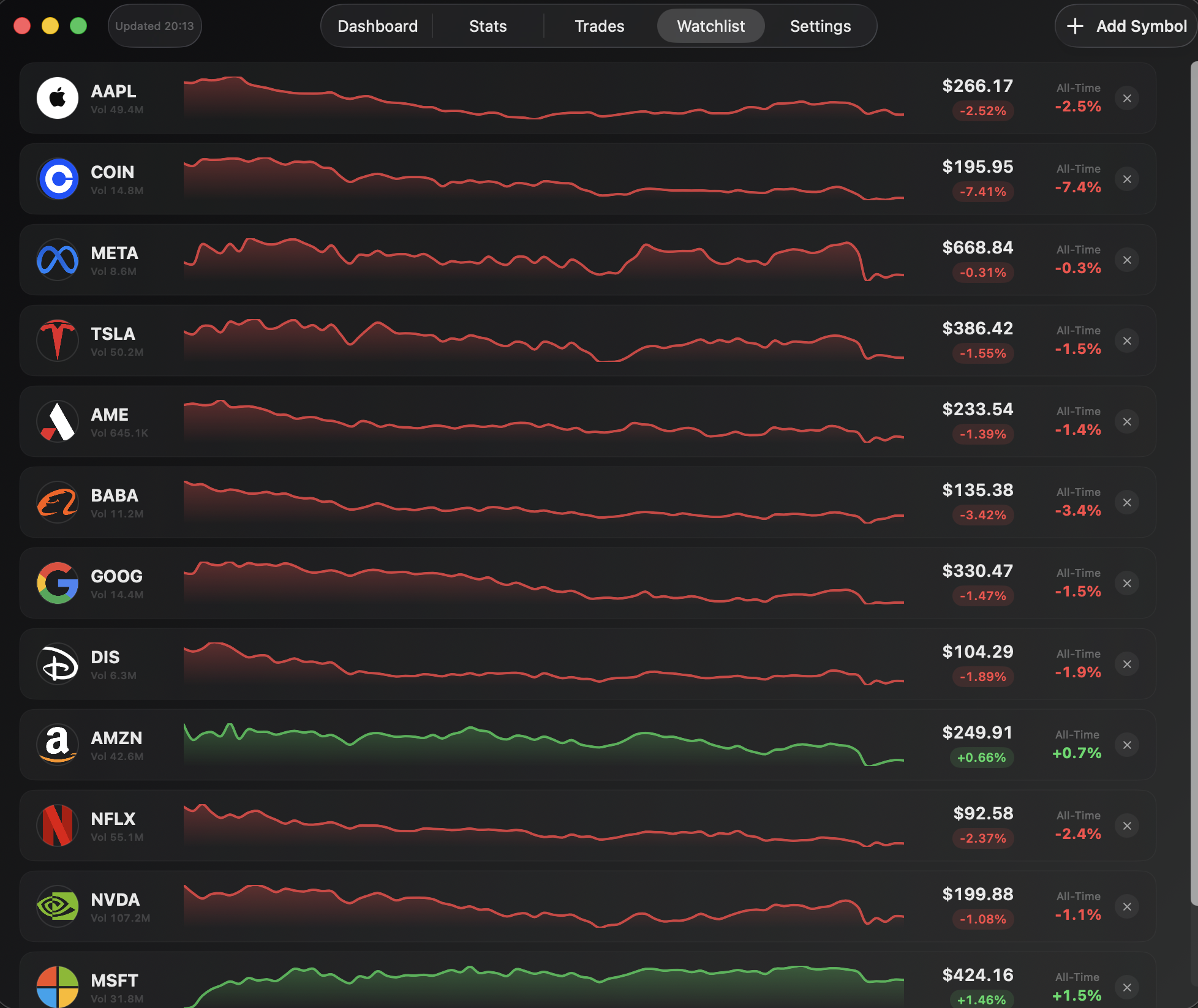This screenshot has width=1198, height=1008.
Task: Click the Alibaba logo for BABA
Action: 58,502
